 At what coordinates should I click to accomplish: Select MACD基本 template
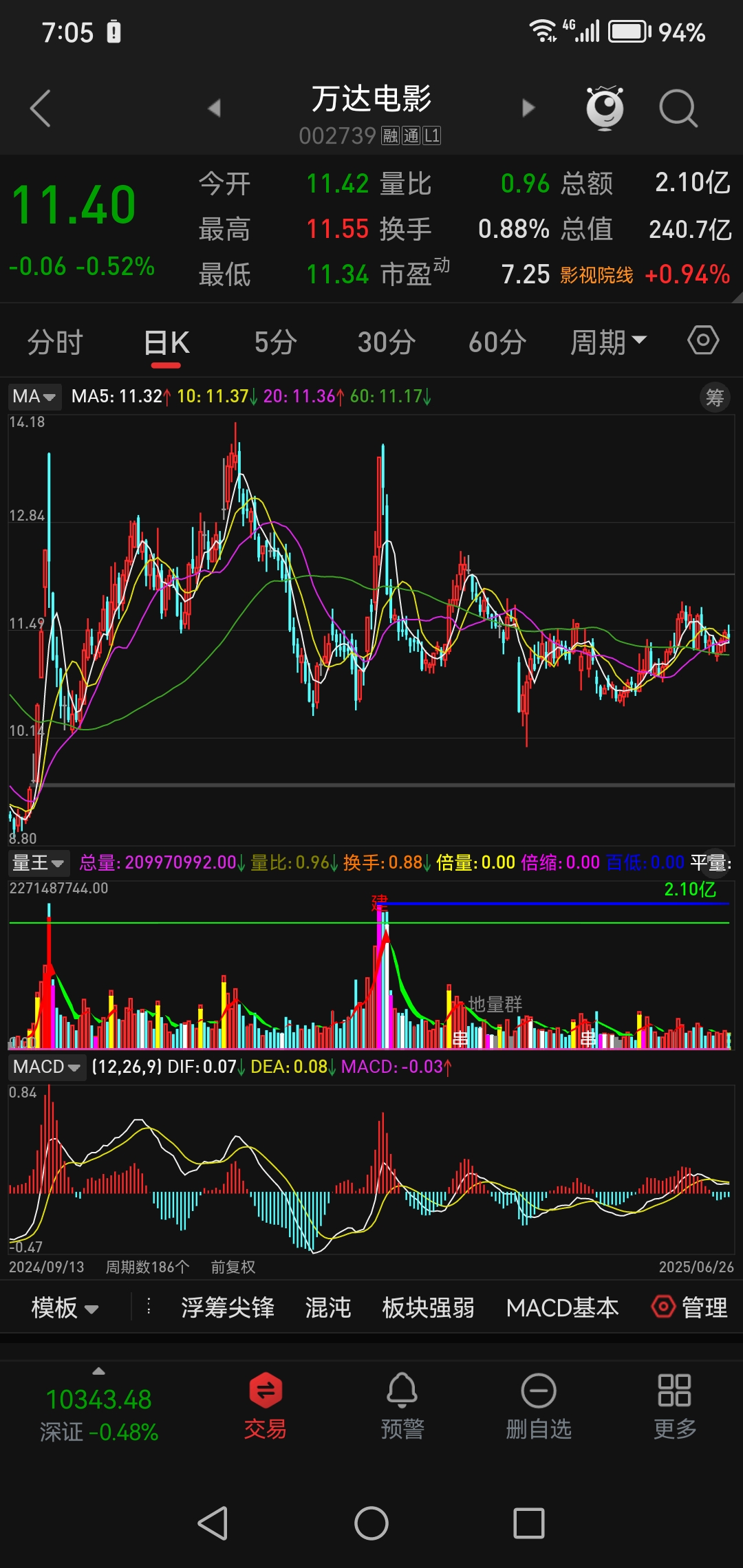[563, 1307]
